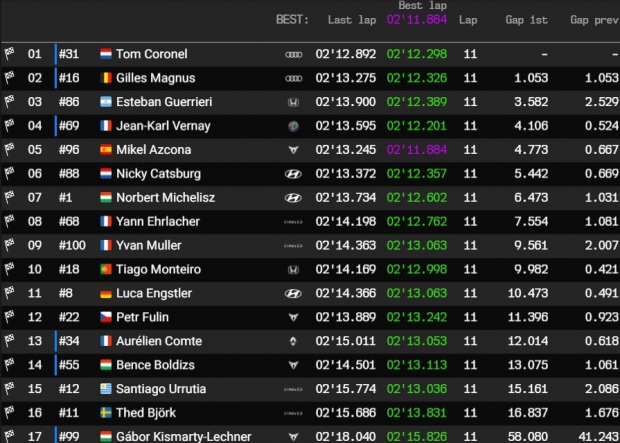Sort by the Last lap column header

pyautogui.click(x=352, y=19)
